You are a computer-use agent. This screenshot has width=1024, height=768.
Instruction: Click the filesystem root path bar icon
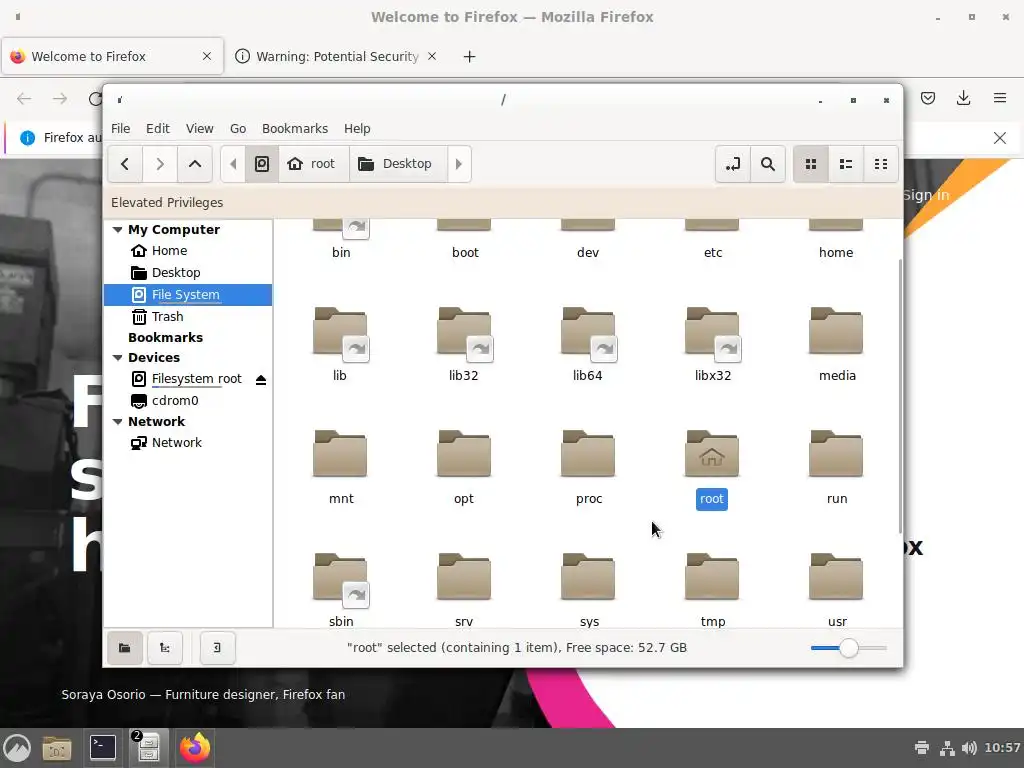[262, 164]
